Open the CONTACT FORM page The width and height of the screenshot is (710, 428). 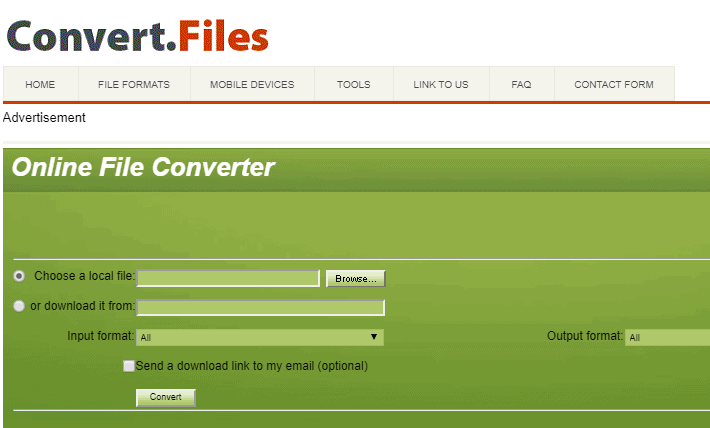click(614, 84)
